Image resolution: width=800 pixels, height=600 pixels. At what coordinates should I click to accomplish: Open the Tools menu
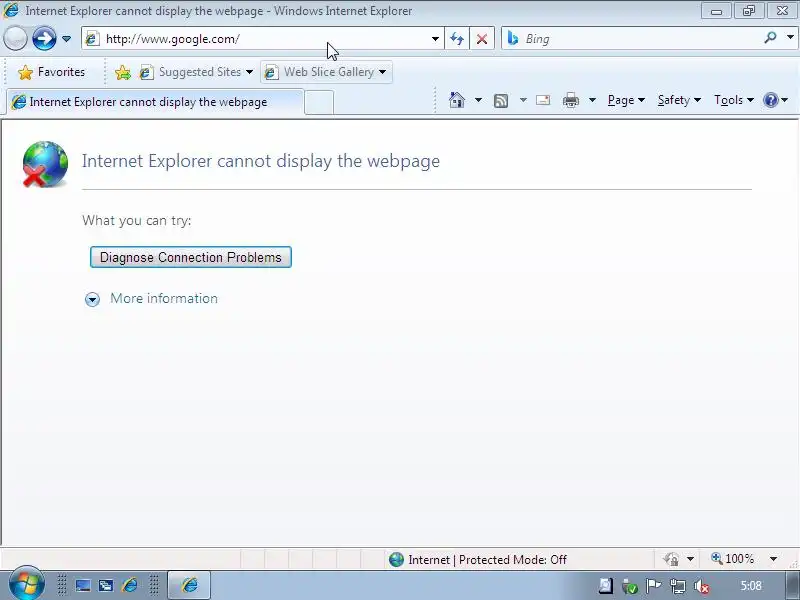[734, 100]
